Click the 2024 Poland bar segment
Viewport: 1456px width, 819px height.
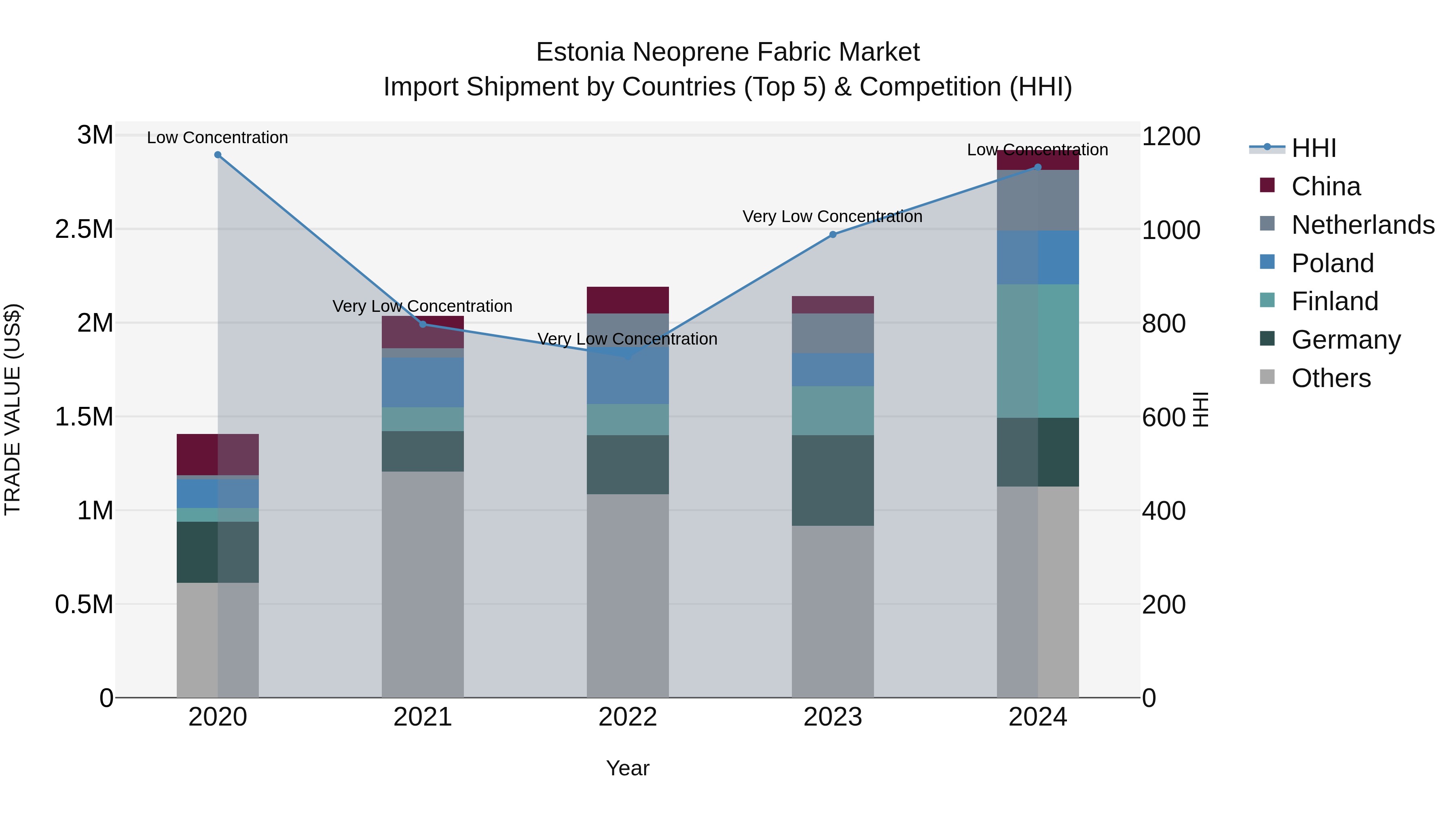[1038, 258]
